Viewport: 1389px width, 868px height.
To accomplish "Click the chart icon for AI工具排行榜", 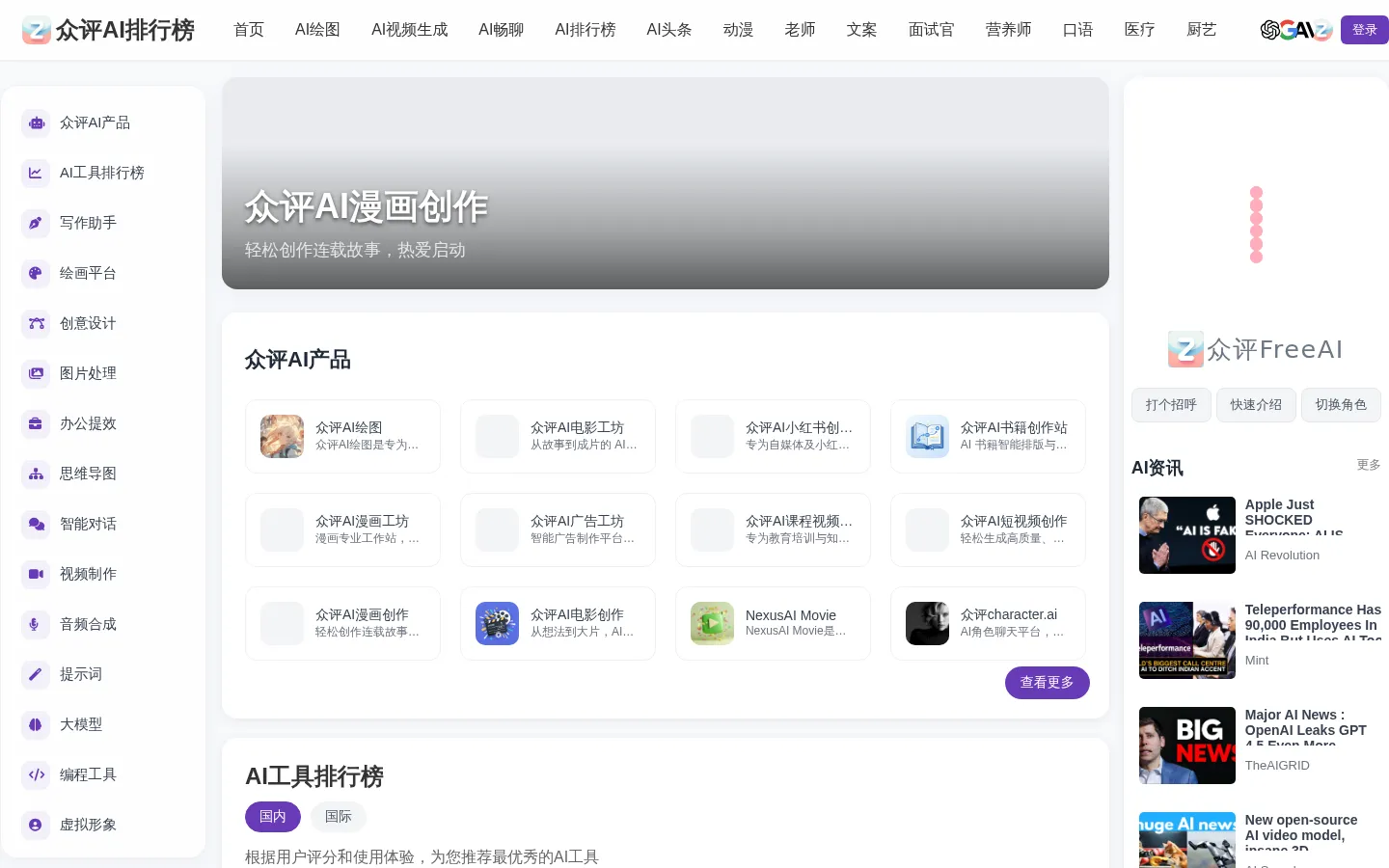I will coord(36,173).
